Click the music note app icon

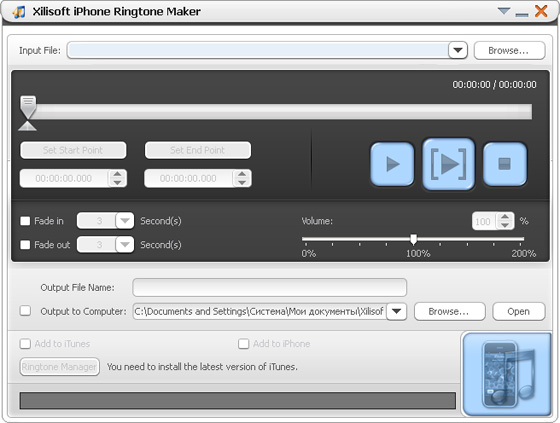coord(19,12)
